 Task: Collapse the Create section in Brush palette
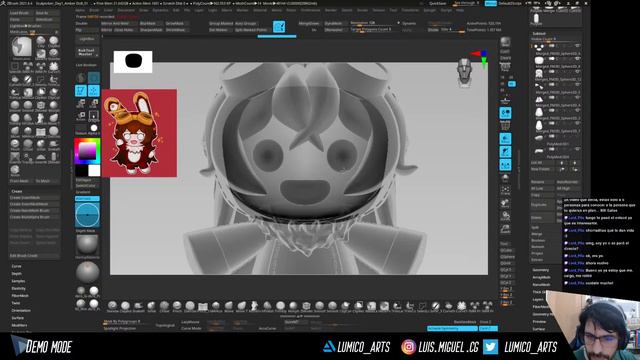pyautogui.click(x=17, y=191)
